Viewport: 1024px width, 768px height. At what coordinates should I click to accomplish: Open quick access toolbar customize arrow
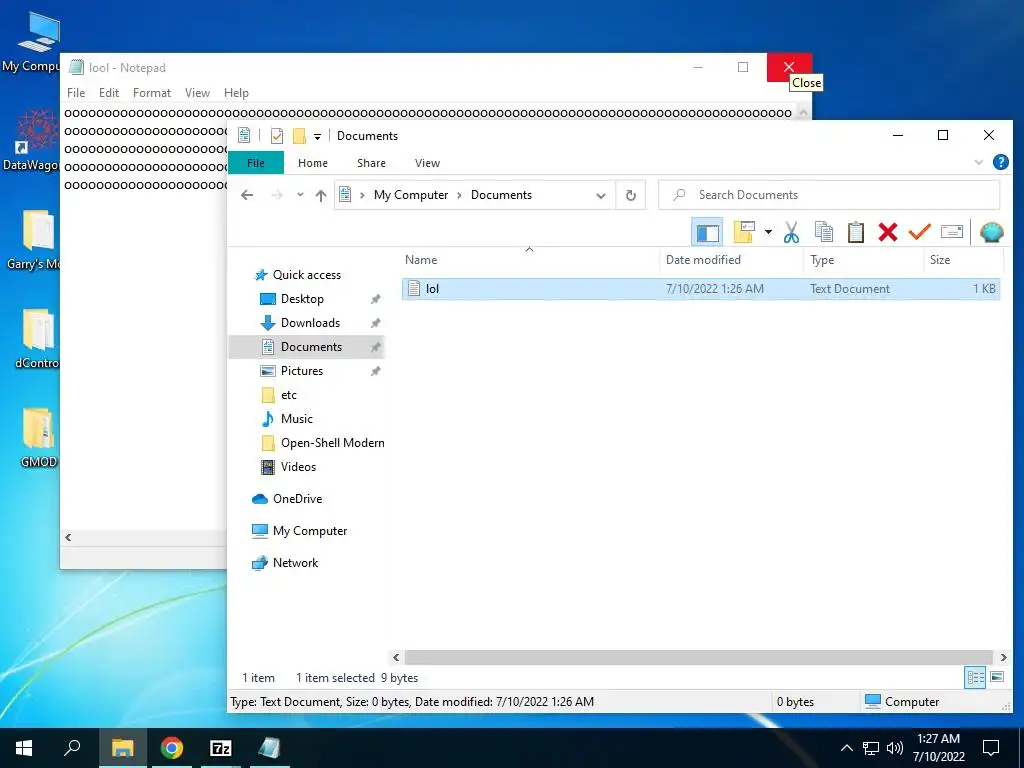(317, 136)
